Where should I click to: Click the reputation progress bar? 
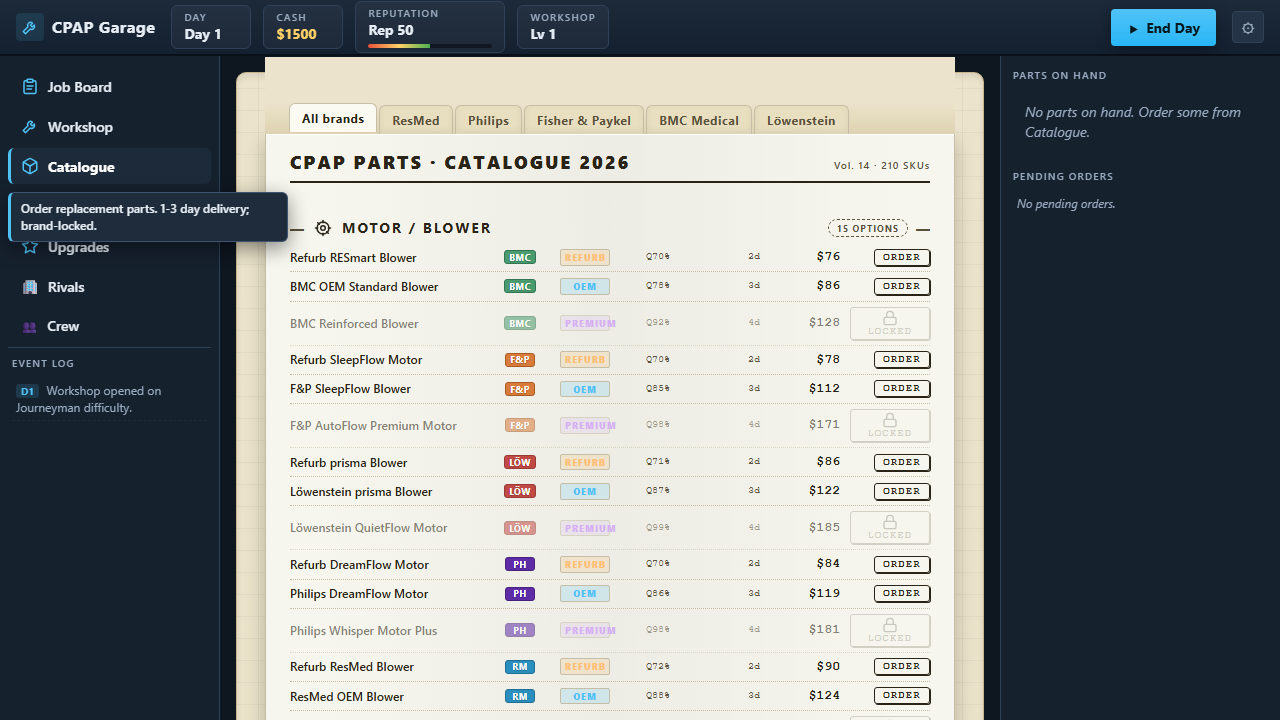[430, 46]
